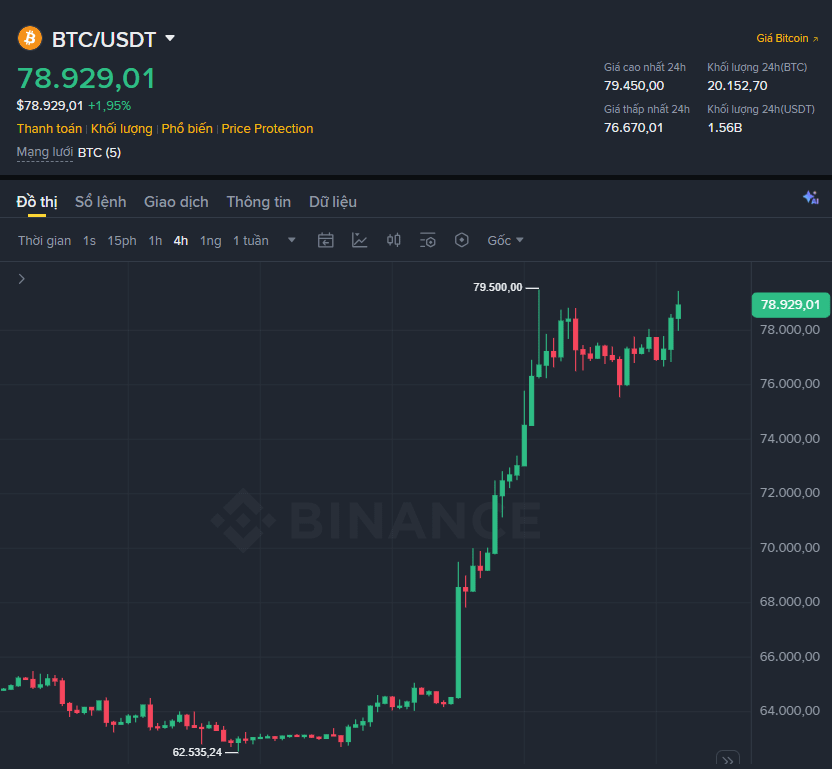The width and height of the screenshot is (832, 769).
Task: Click the +1,95% change value
Action: [x=109, y=106]
